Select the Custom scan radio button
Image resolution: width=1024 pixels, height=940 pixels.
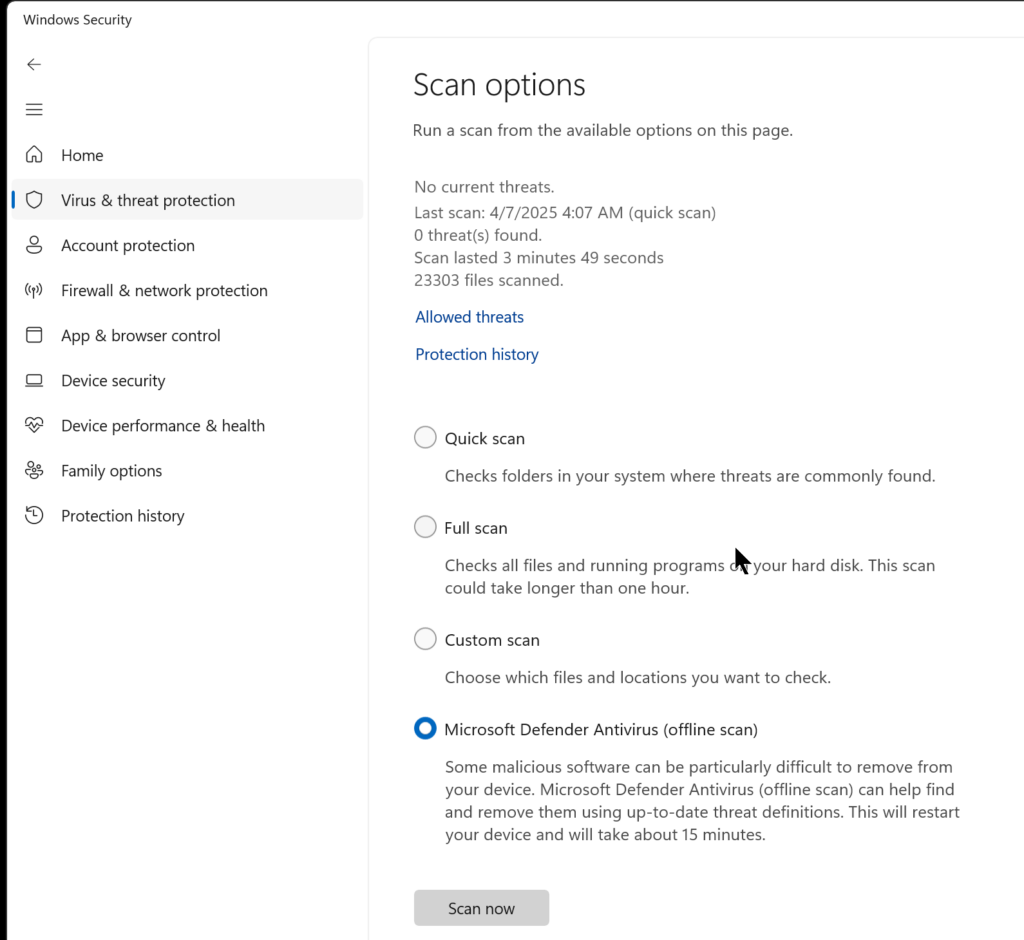(425, 639)
